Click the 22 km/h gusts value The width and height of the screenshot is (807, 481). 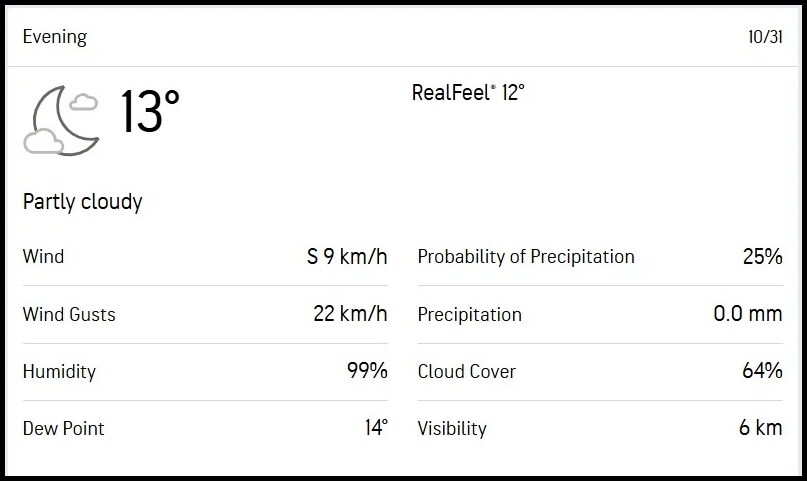350,314
